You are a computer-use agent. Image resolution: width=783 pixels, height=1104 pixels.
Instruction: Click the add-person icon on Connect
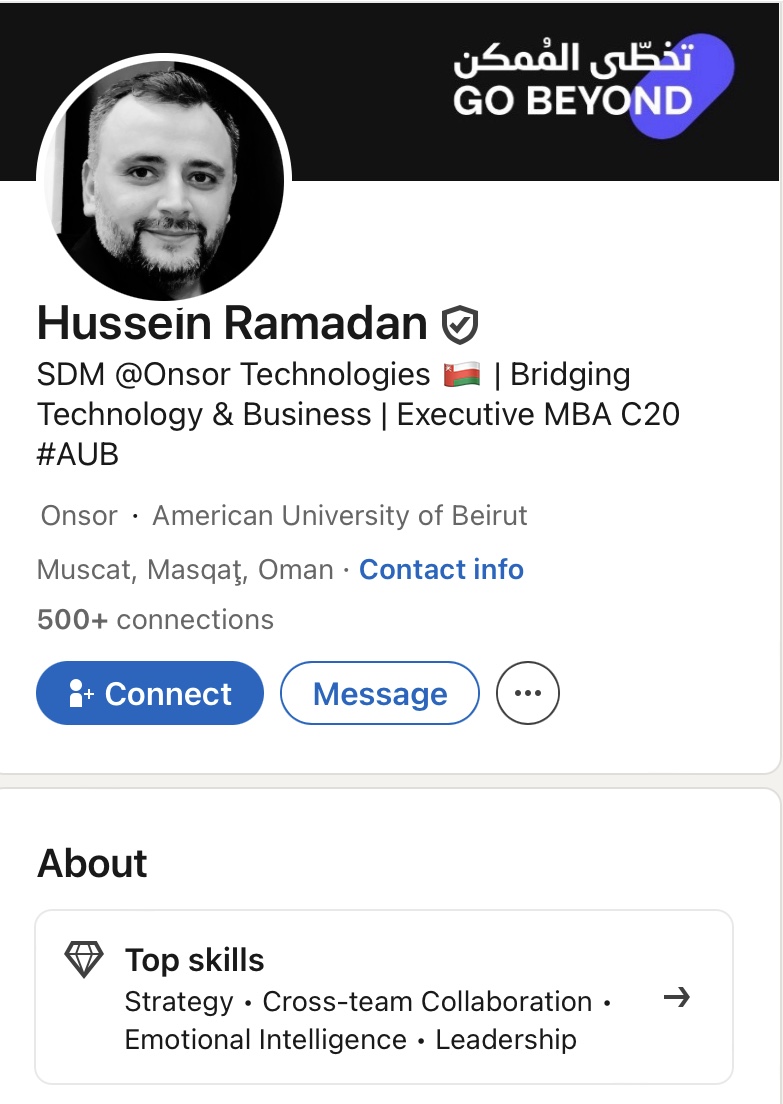coord(80,694)
